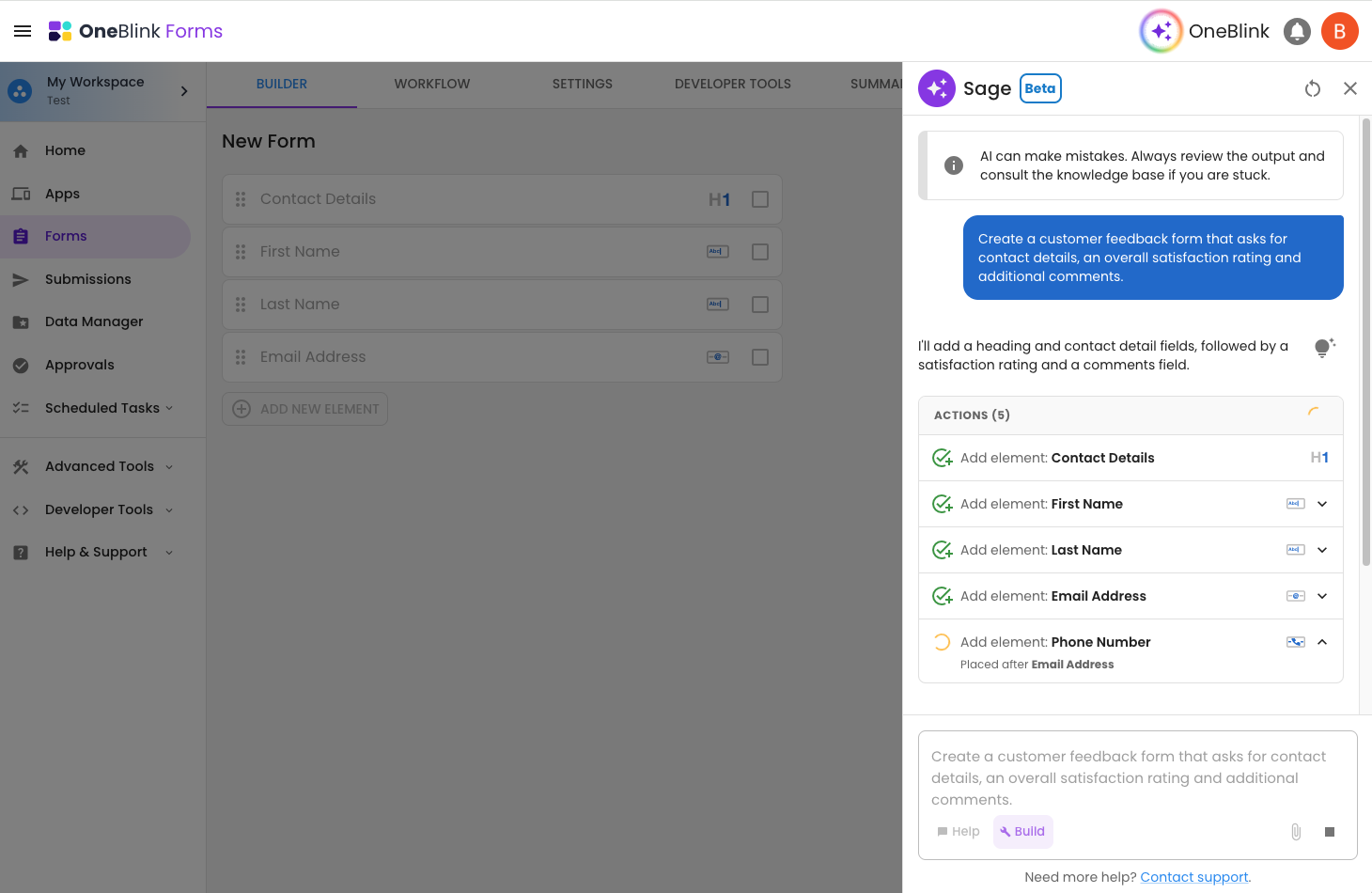
Task: Collapse the Phone Number action details
Action: click(x=1322, y=642)
